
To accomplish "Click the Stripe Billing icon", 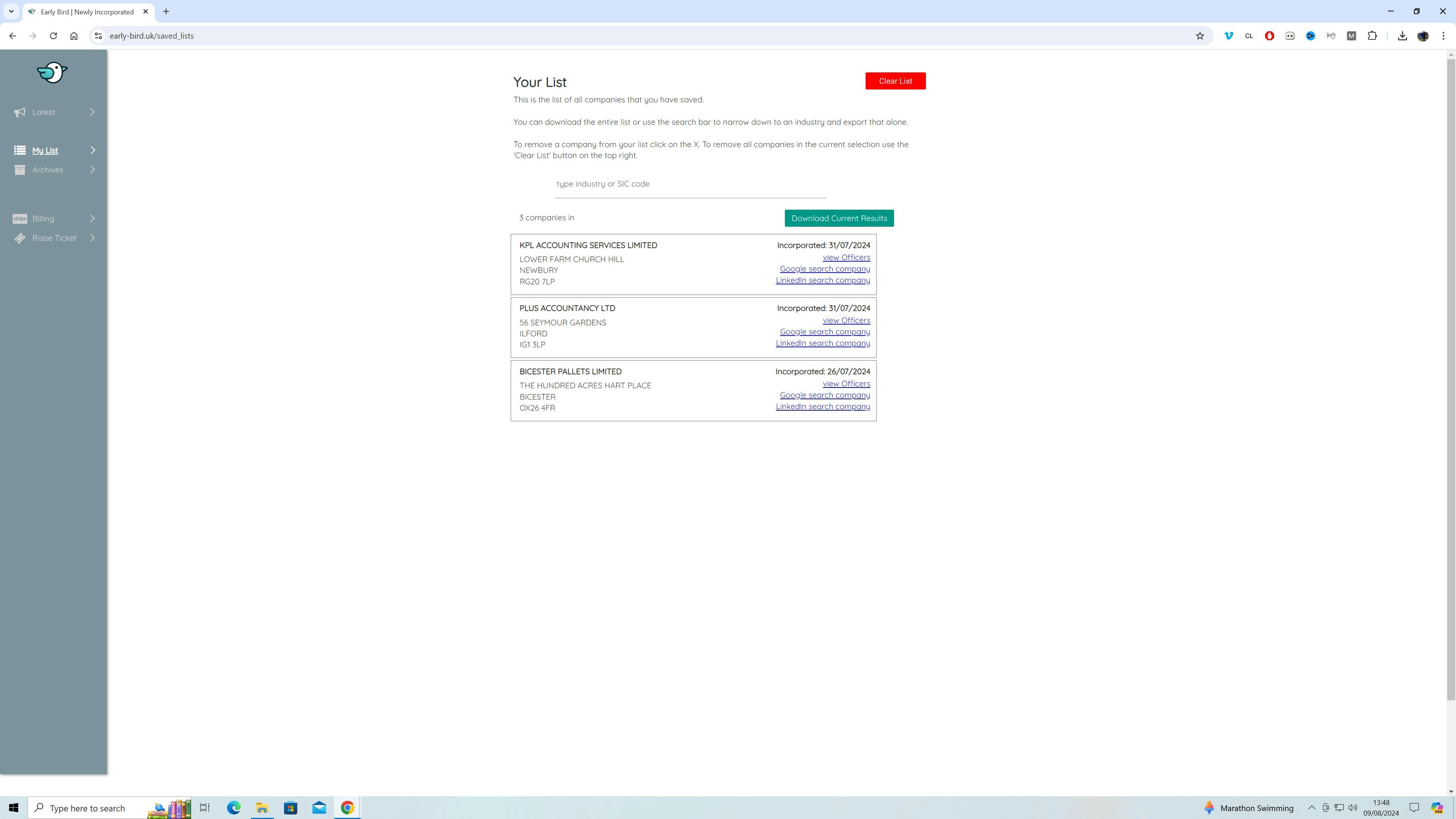I will [20, 219].
